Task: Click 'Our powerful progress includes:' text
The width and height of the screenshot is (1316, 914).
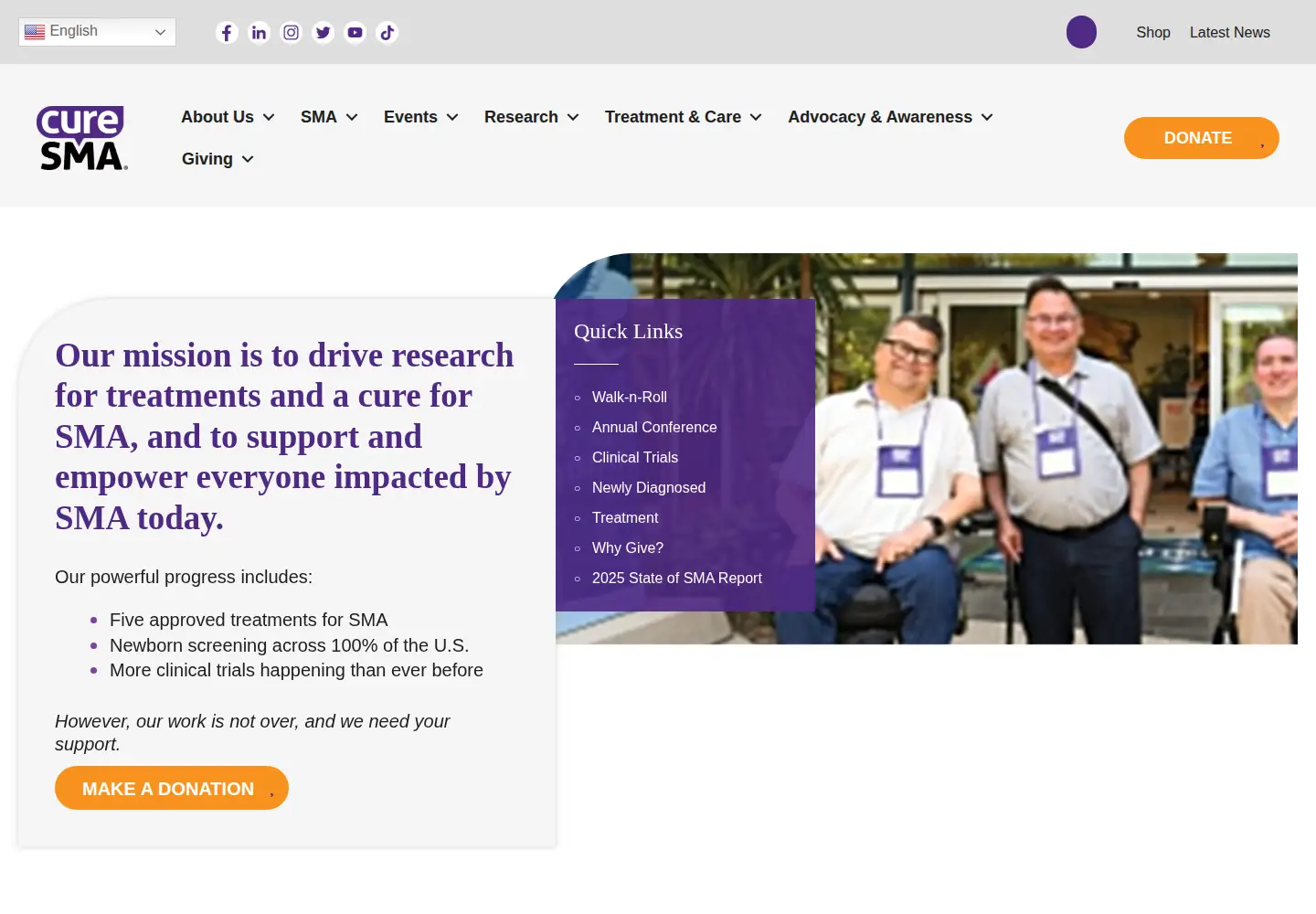Action: 184,577
